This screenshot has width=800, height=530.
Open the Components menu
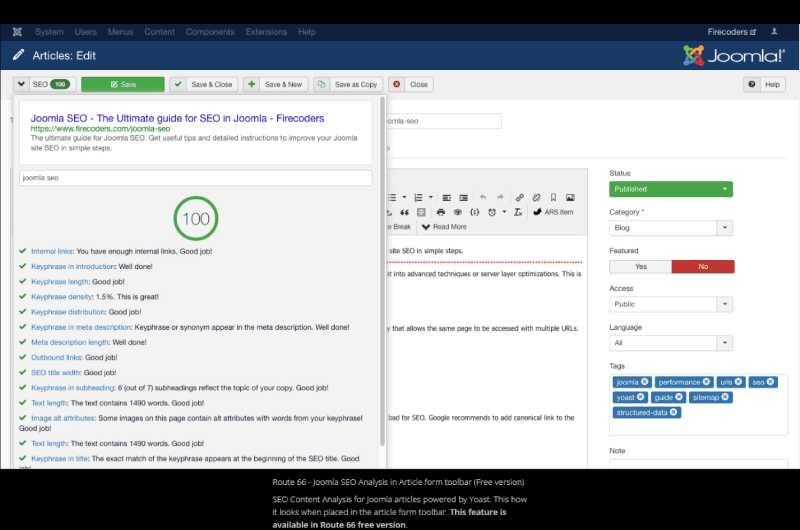click(210, 32)
